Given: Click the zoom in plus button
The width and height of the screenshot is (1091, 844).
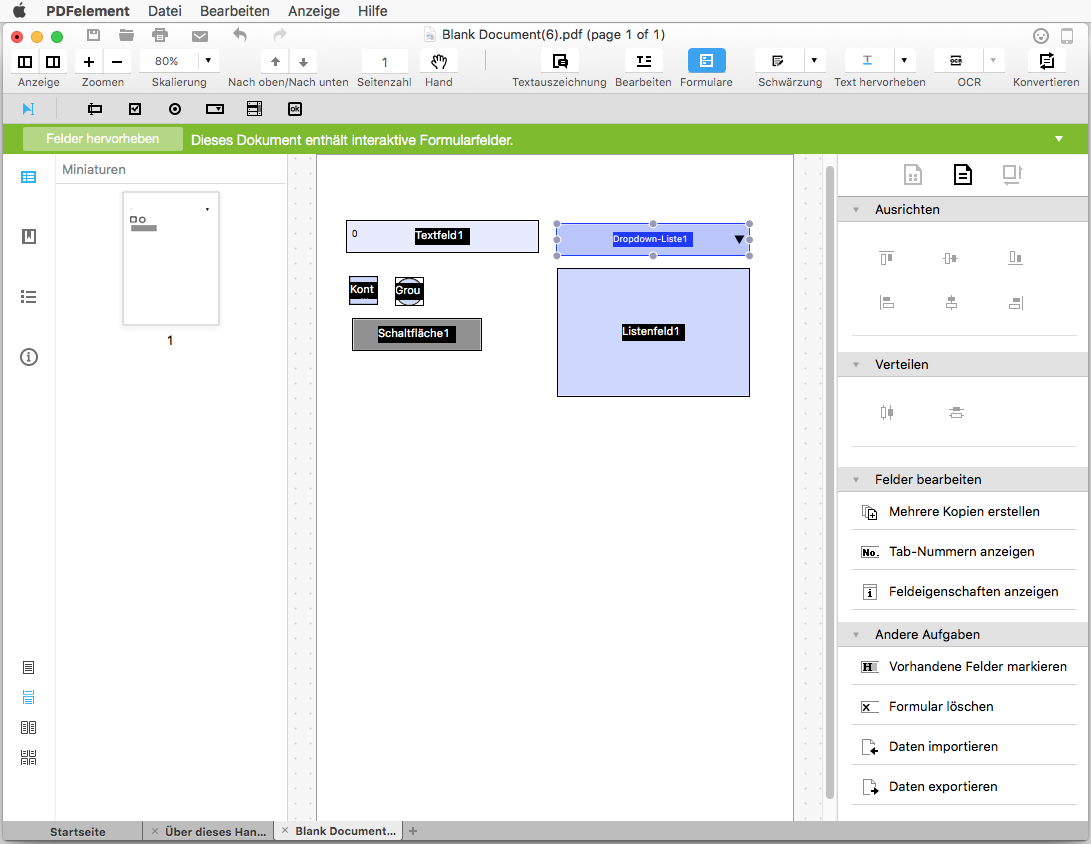Looking at the screenshot, I should tap(89, 62).
